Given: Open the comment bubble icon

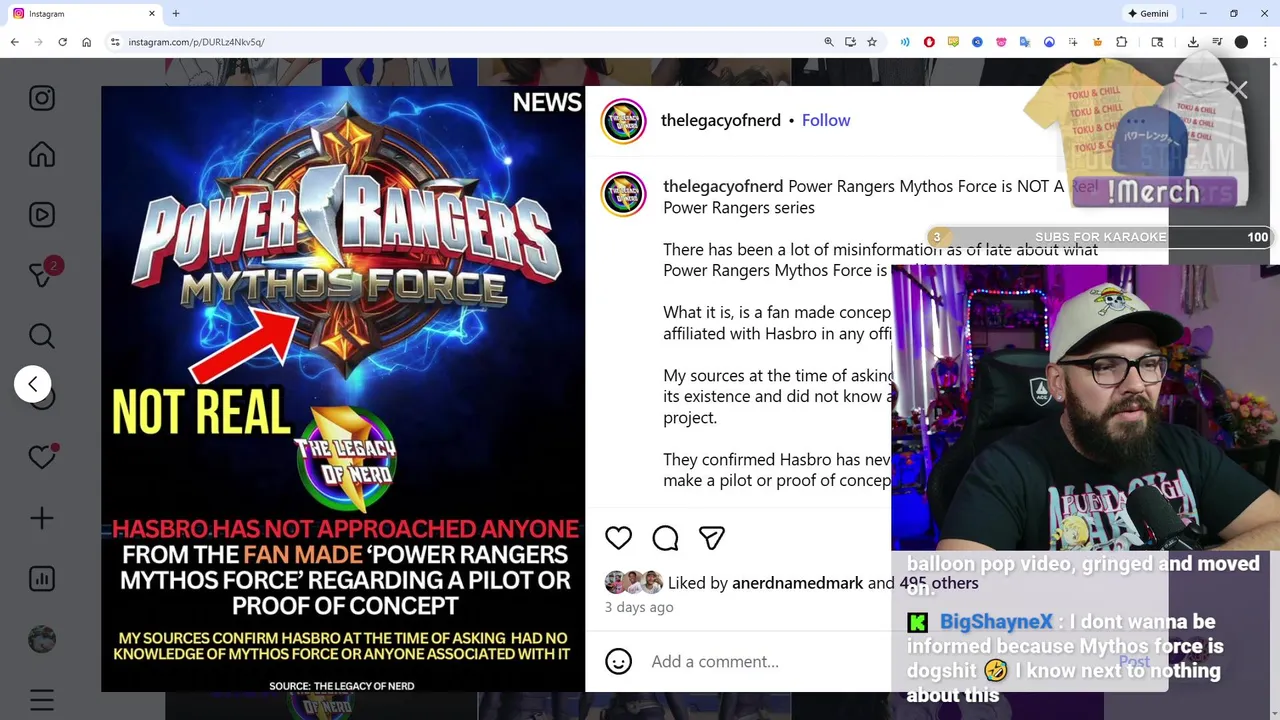Looking at the screenshot, I should [x=665, y=538].
